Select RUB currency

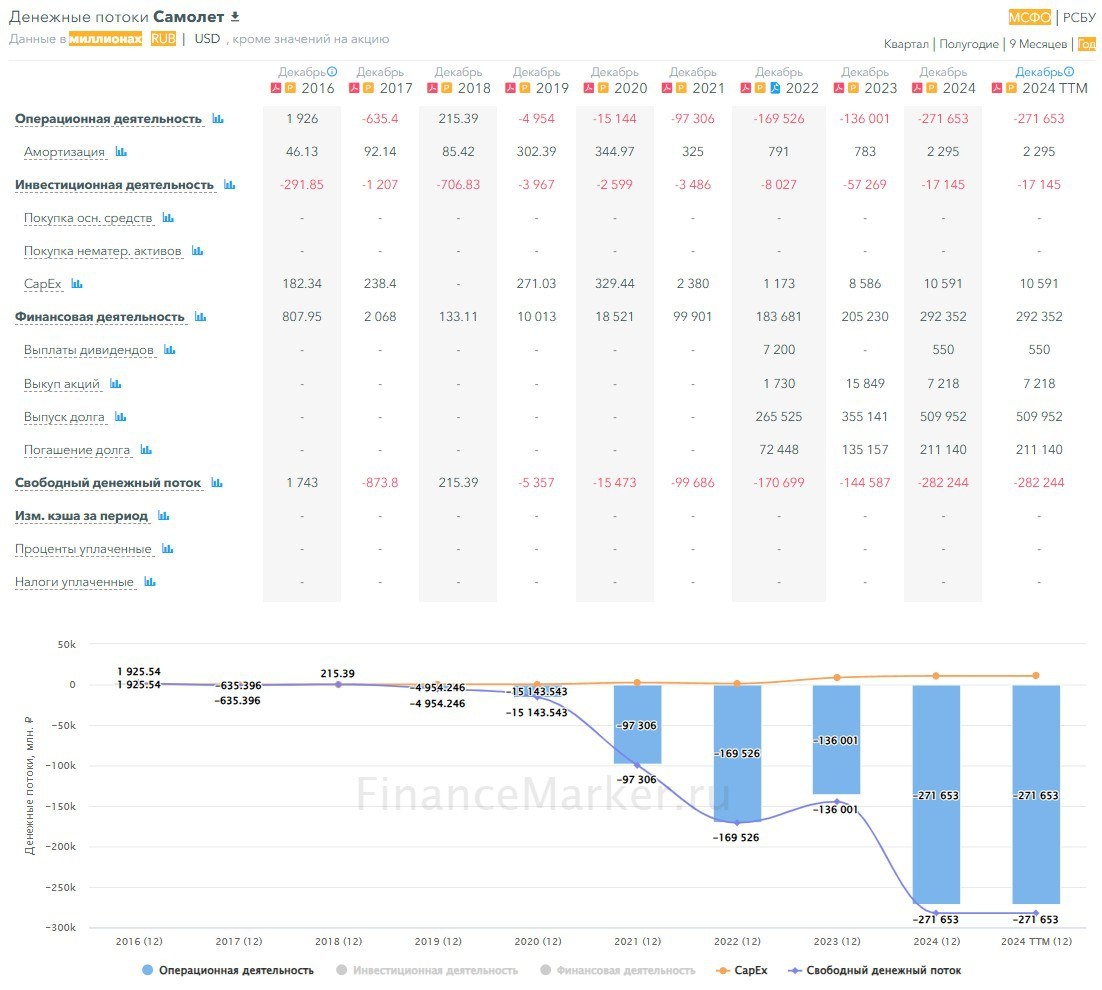pyautogui.click(x=163, y=39)
